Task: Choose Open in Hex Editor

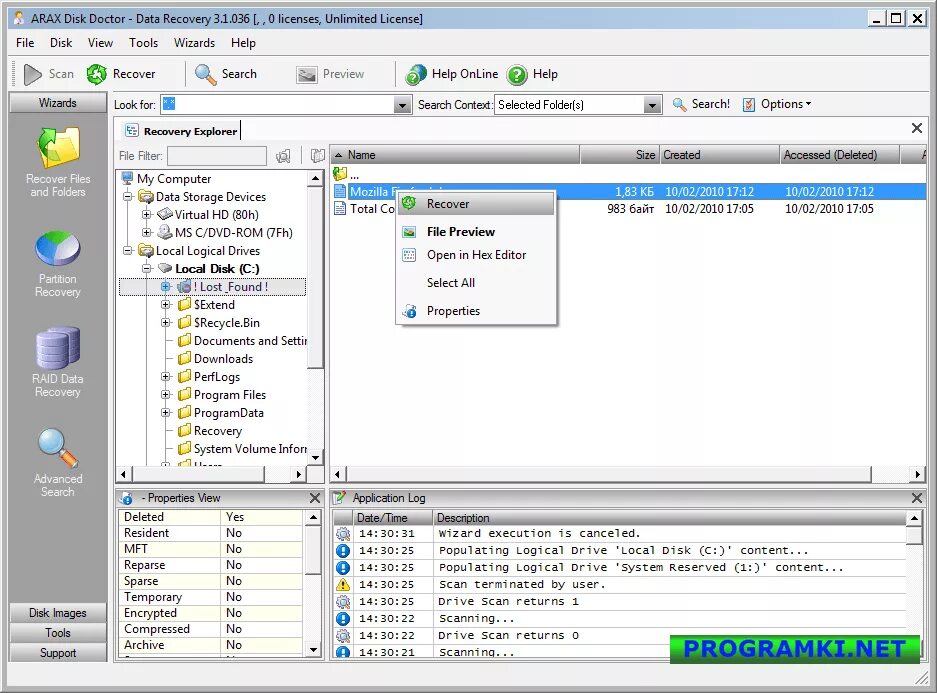Action: click(476, 255)
